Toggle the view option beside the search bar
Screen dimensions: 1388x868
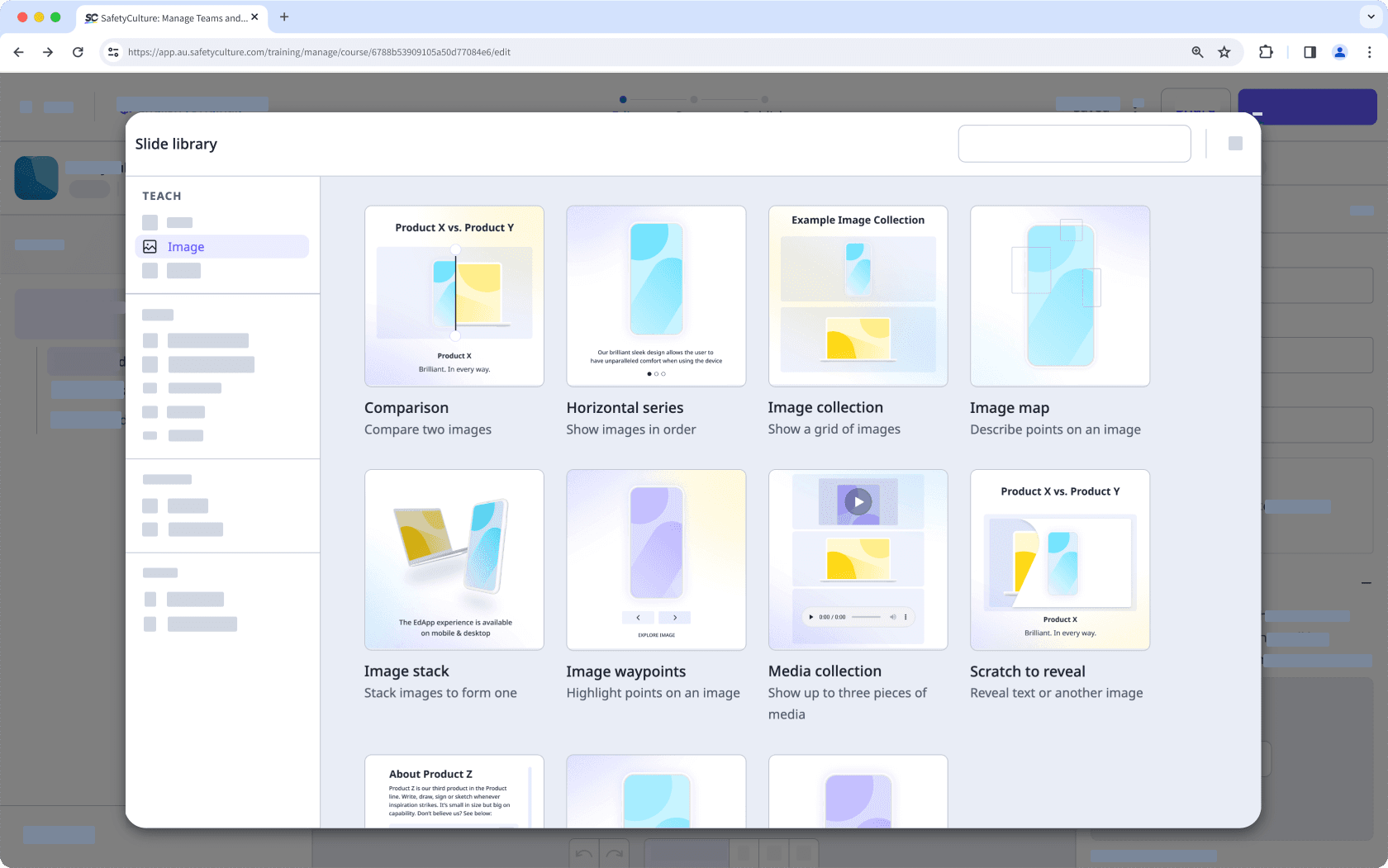point(1235,143)
